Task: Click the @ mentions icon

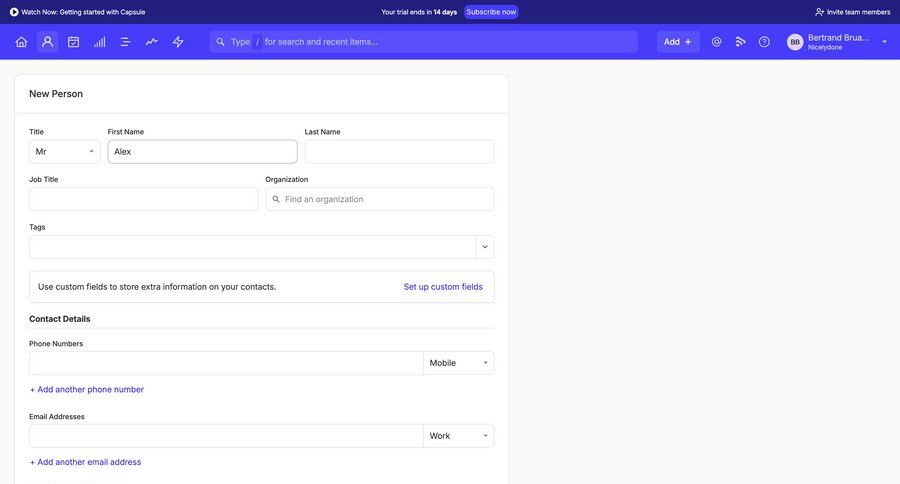Action: tap(716, 42)
